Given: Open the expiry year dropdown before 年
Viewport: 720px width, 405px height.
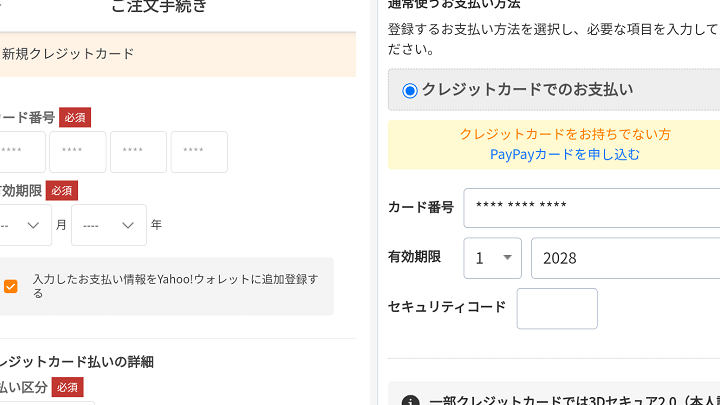Looking at the screenshot, I should tap(108, 225).
